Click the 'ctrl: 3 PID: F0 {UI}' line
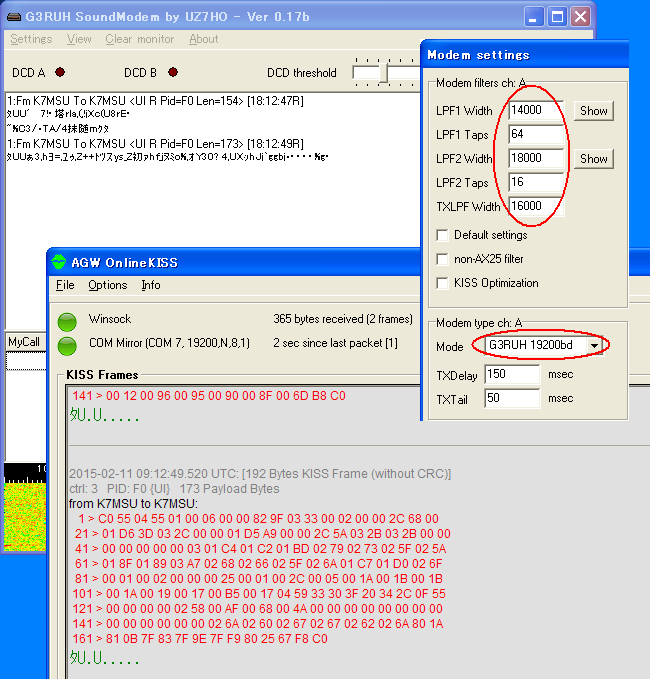 pyautogui.click(x=174, y=489)
